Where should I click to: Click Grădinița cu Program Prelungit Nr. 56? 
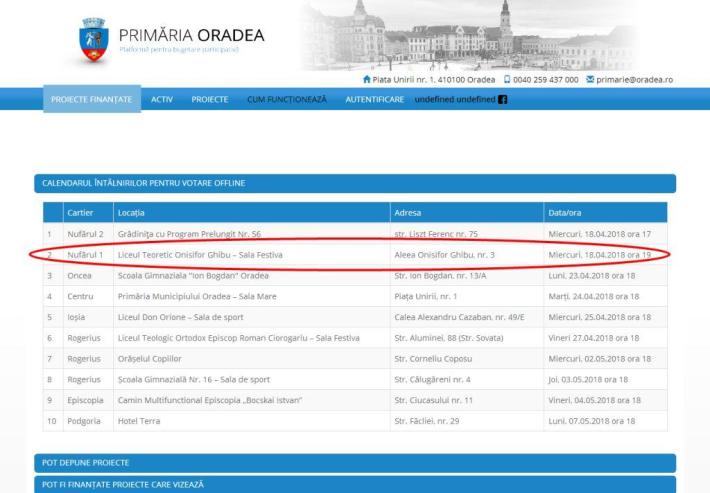coord(189,234)
